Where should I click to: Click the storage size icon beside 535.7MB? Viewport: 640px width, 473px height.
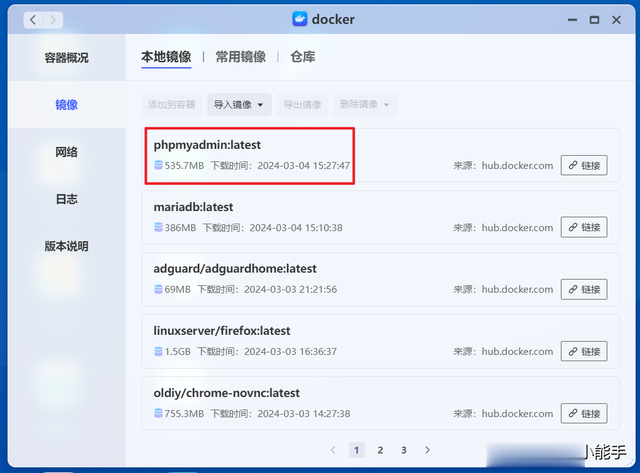click(x=158, y=165)
